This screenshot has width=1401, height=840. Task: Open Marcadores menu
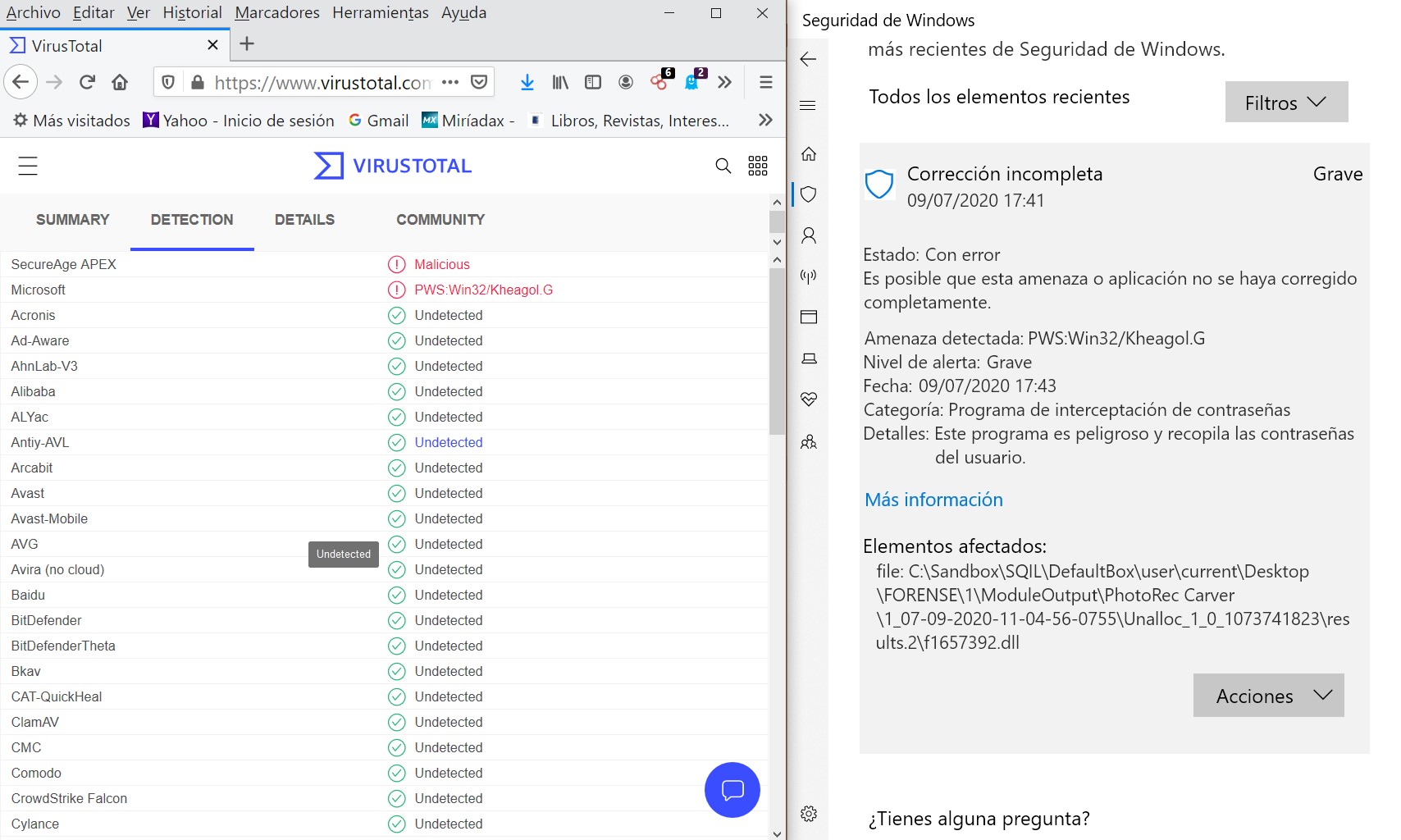[x=277, y=12]
